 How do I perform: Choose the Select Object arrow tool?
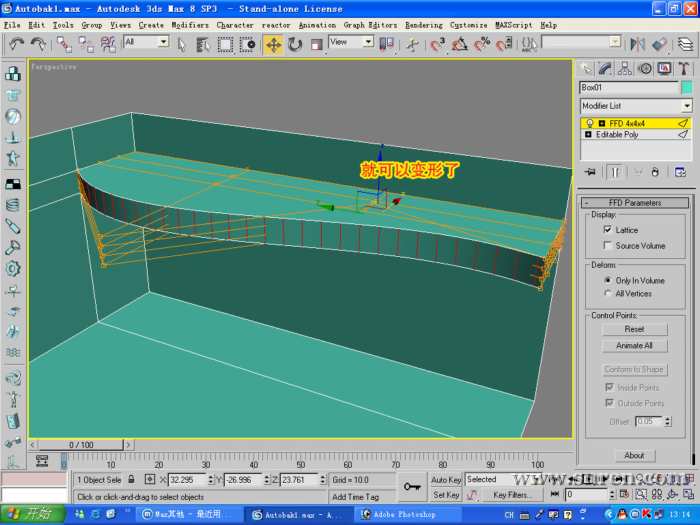pyautogui.click(x=181, y=44)
